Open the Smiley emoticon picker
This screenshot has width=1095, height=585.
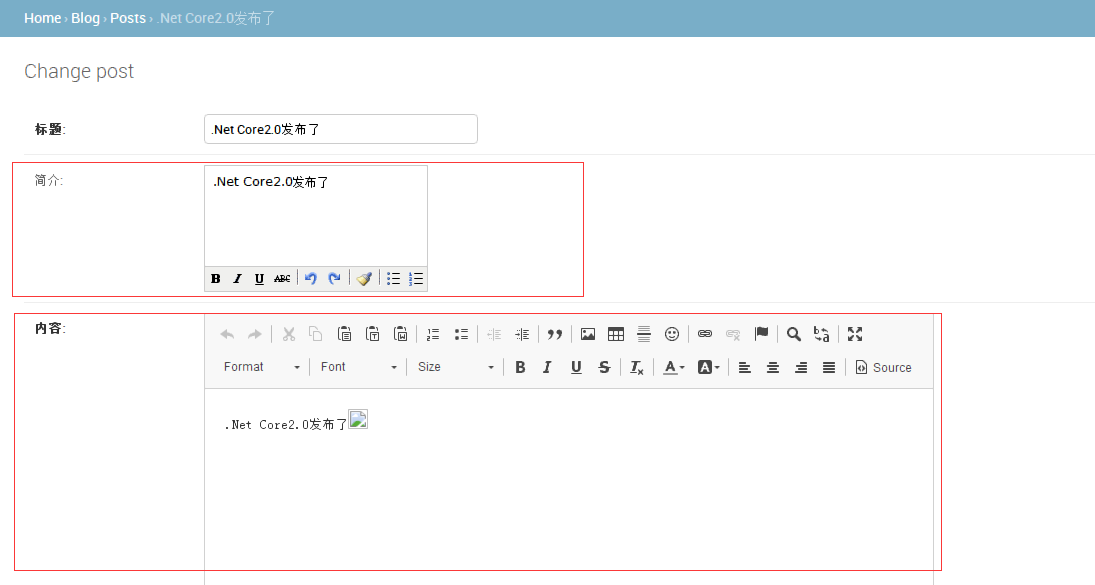(x=672, y=334)
